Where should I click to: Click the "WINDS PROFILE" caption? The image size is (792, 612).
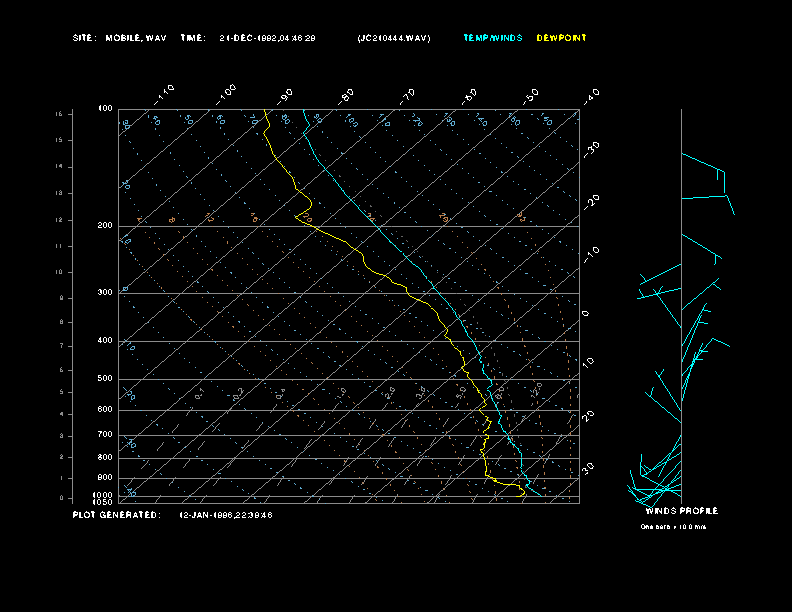click(x=682, y=511)
